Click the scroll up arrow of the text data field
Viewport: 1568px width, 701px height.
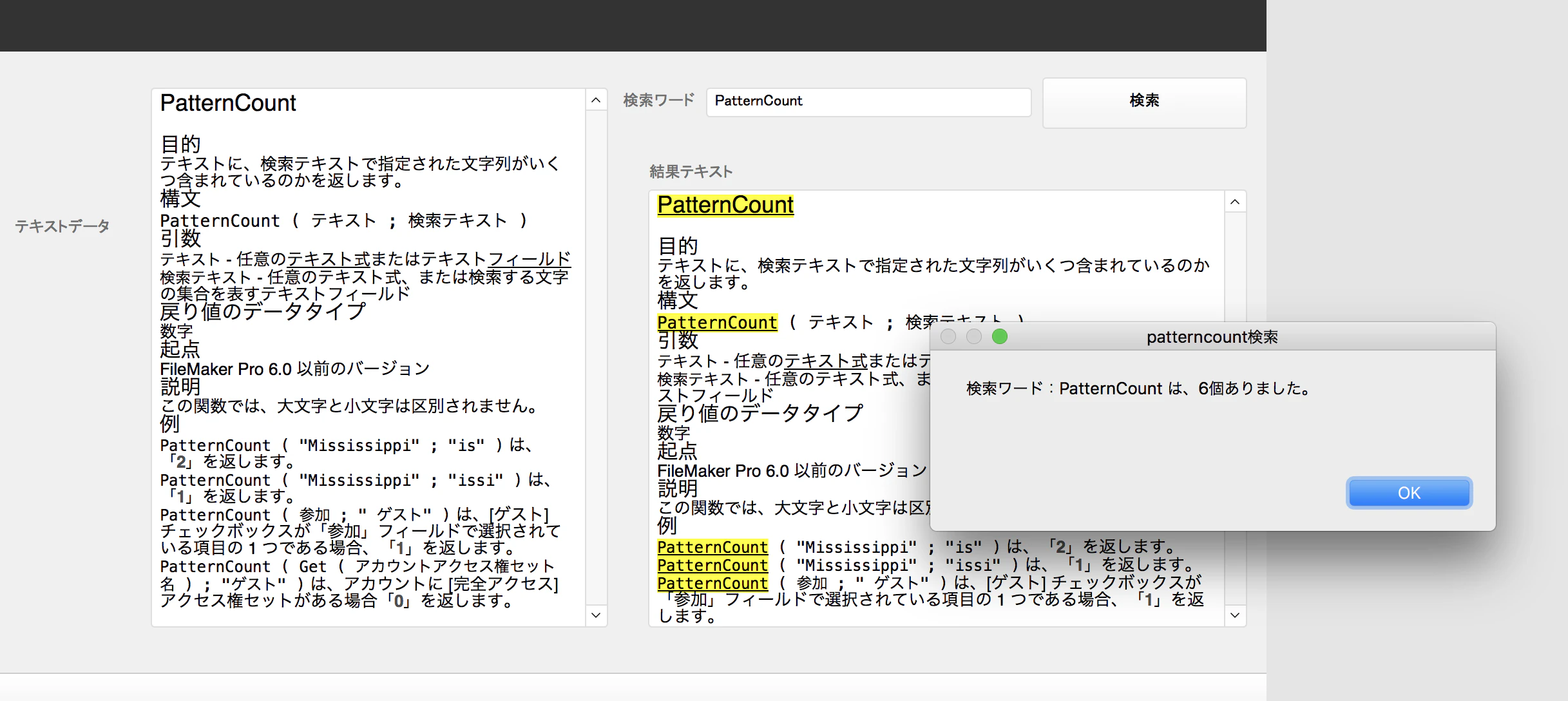[x=596, y=100]
